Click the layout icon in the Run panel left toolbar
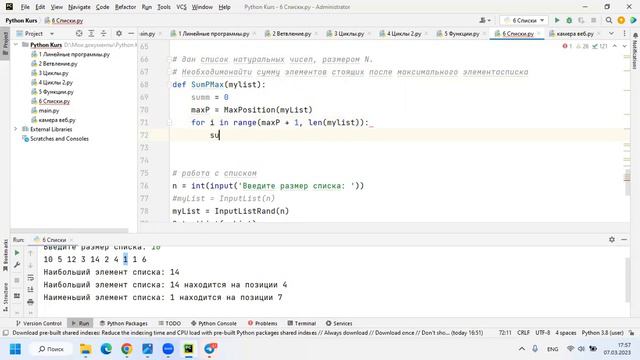 click(17, 296)
